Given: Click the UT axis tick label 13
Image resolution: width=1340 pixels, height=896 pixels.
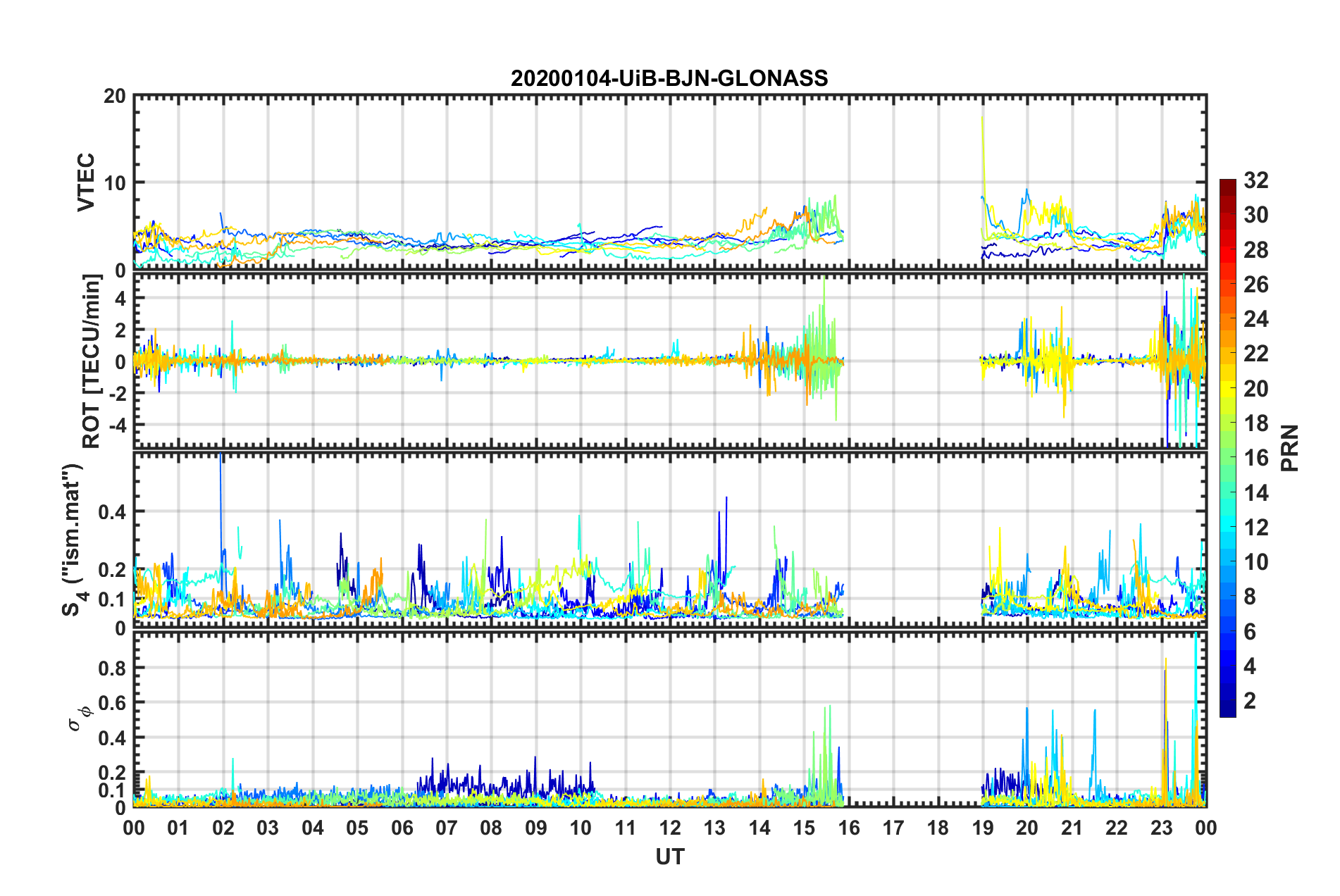Looking at the screenshot, I should point(714,827).
